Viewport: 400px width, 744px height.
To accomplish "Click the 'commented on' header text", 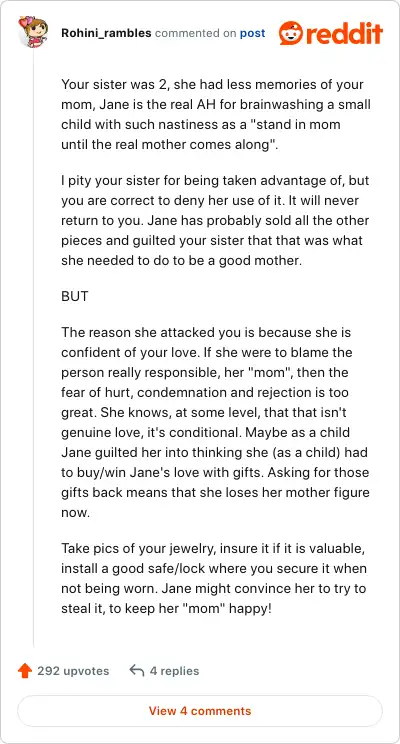I will pos(195,33).
